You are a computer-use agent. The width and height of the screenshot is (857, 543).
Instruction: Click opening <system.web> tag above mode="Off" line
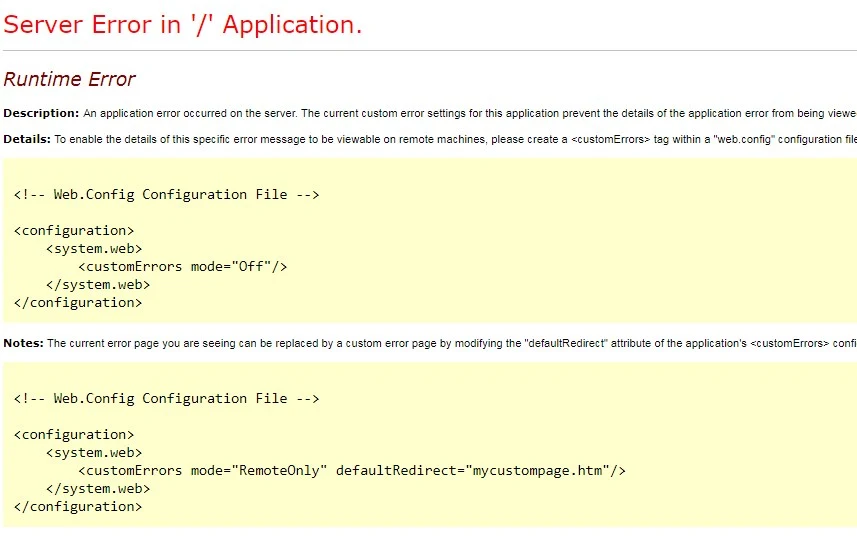click(94, 249)
